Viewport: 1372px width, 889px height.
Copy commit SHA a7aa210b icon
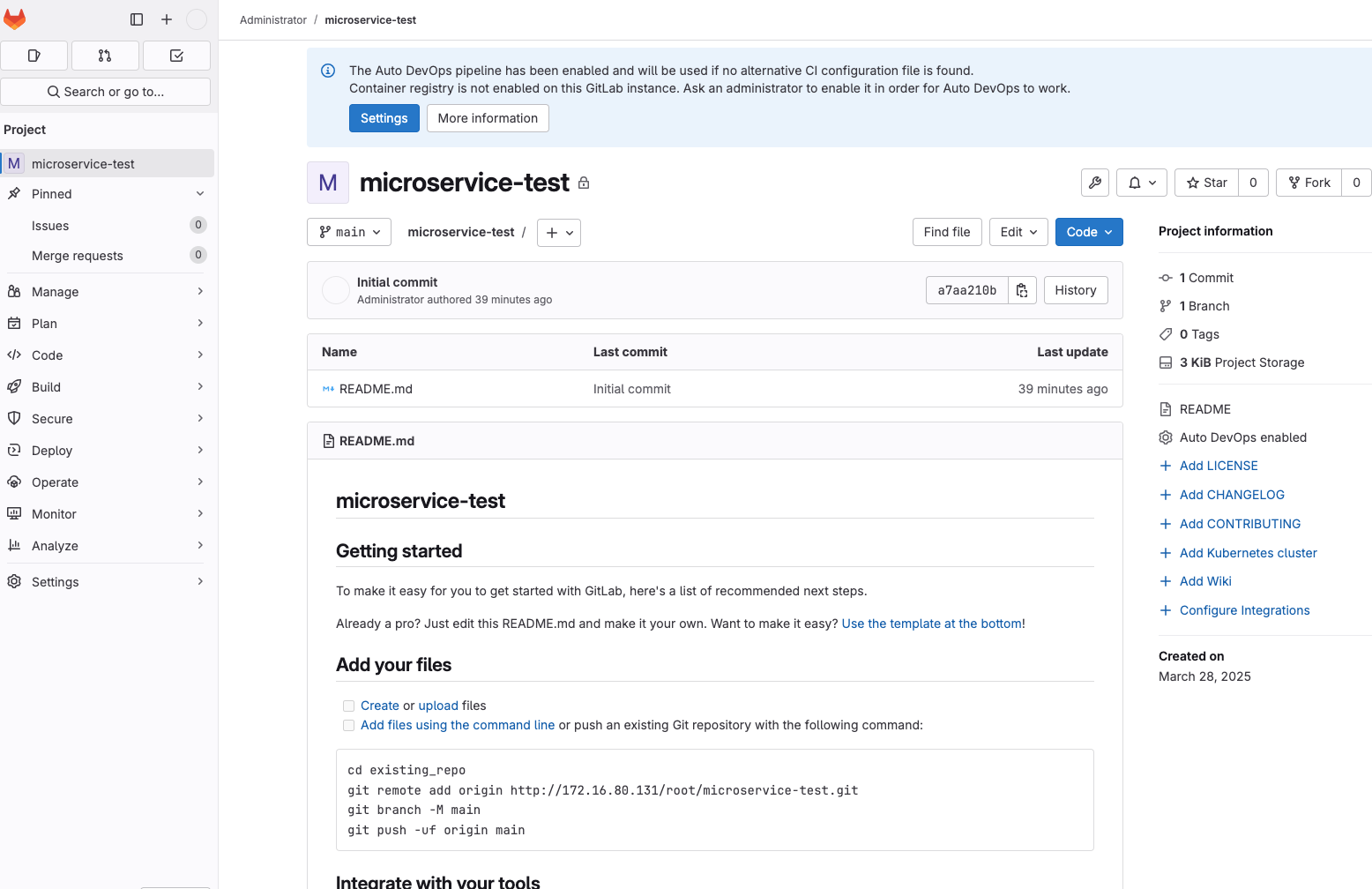[x=1022, y=290]
